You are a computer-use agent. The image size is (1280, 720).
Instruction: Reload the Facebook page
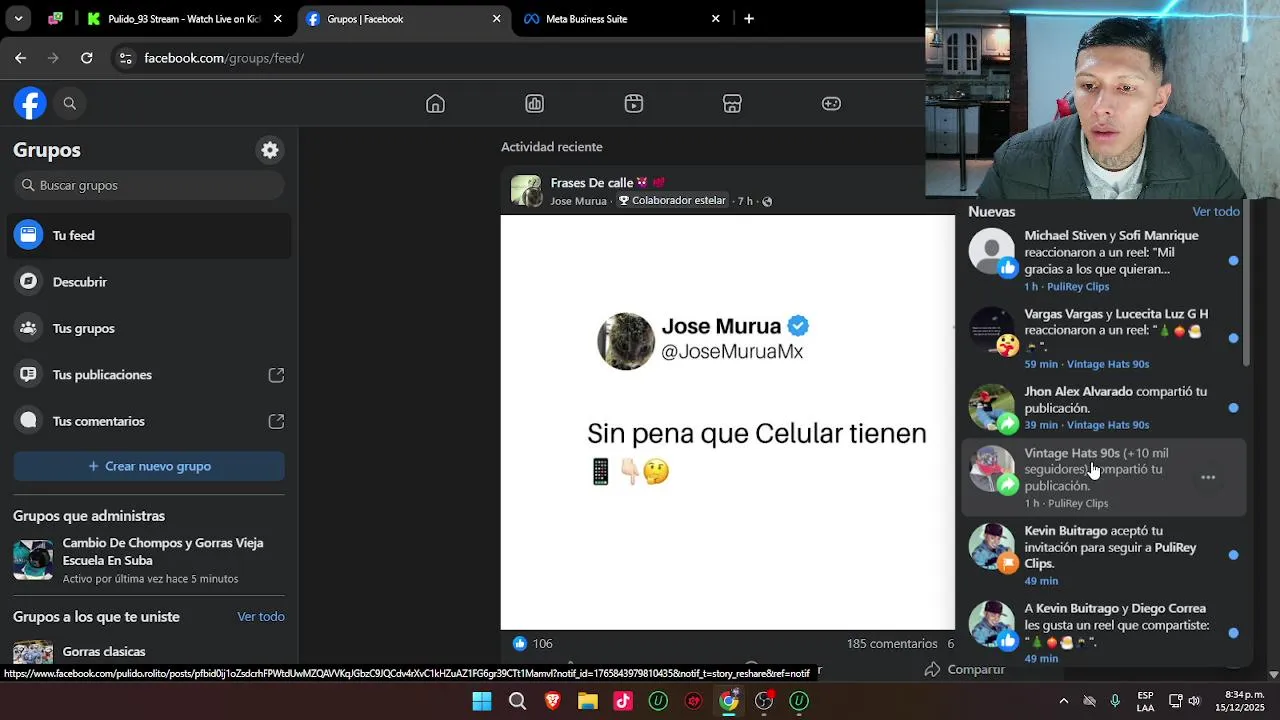click(87, 58)
